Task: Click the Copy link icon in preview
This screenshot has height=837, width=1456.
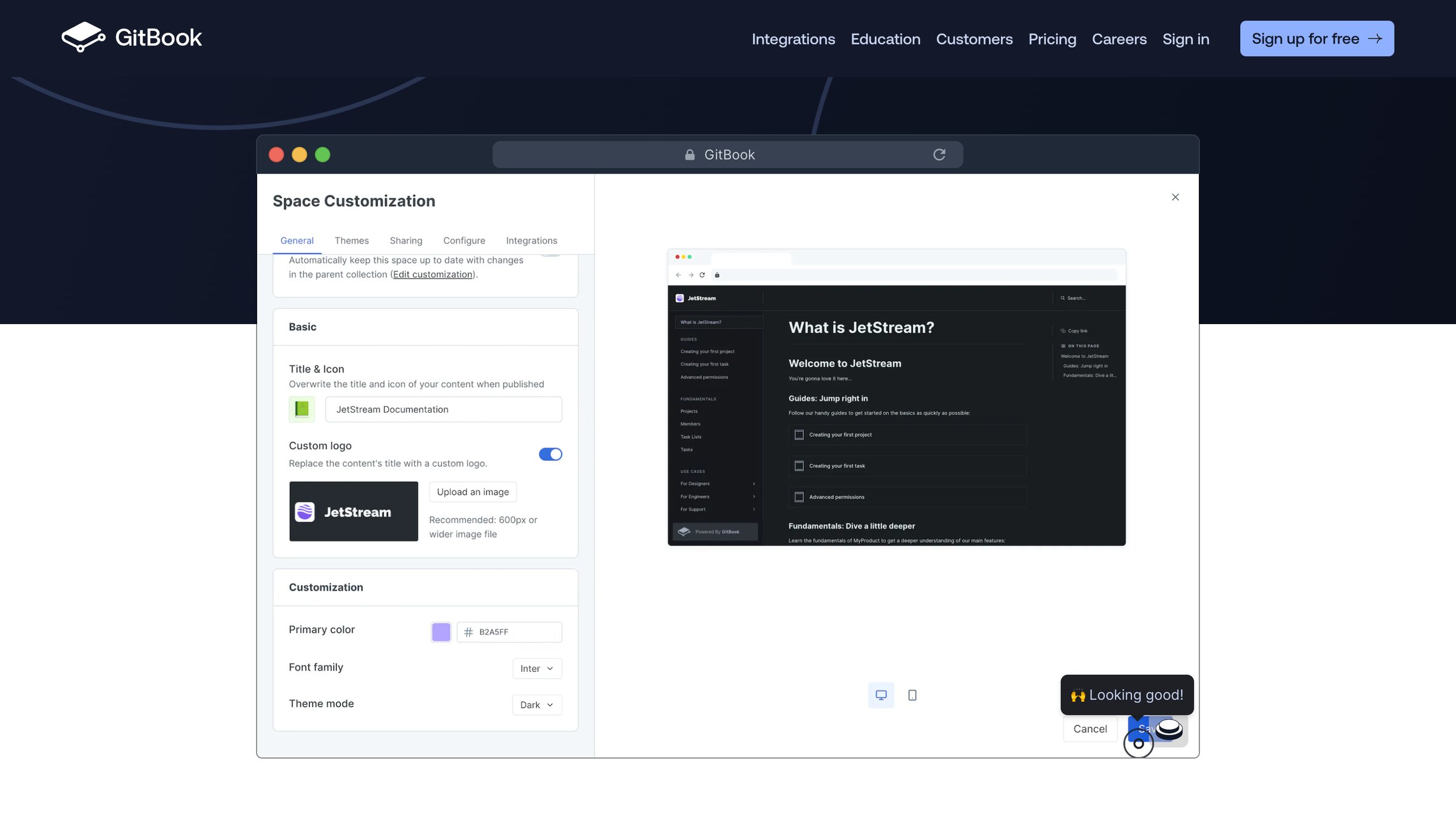Action: click(1063, 331)
